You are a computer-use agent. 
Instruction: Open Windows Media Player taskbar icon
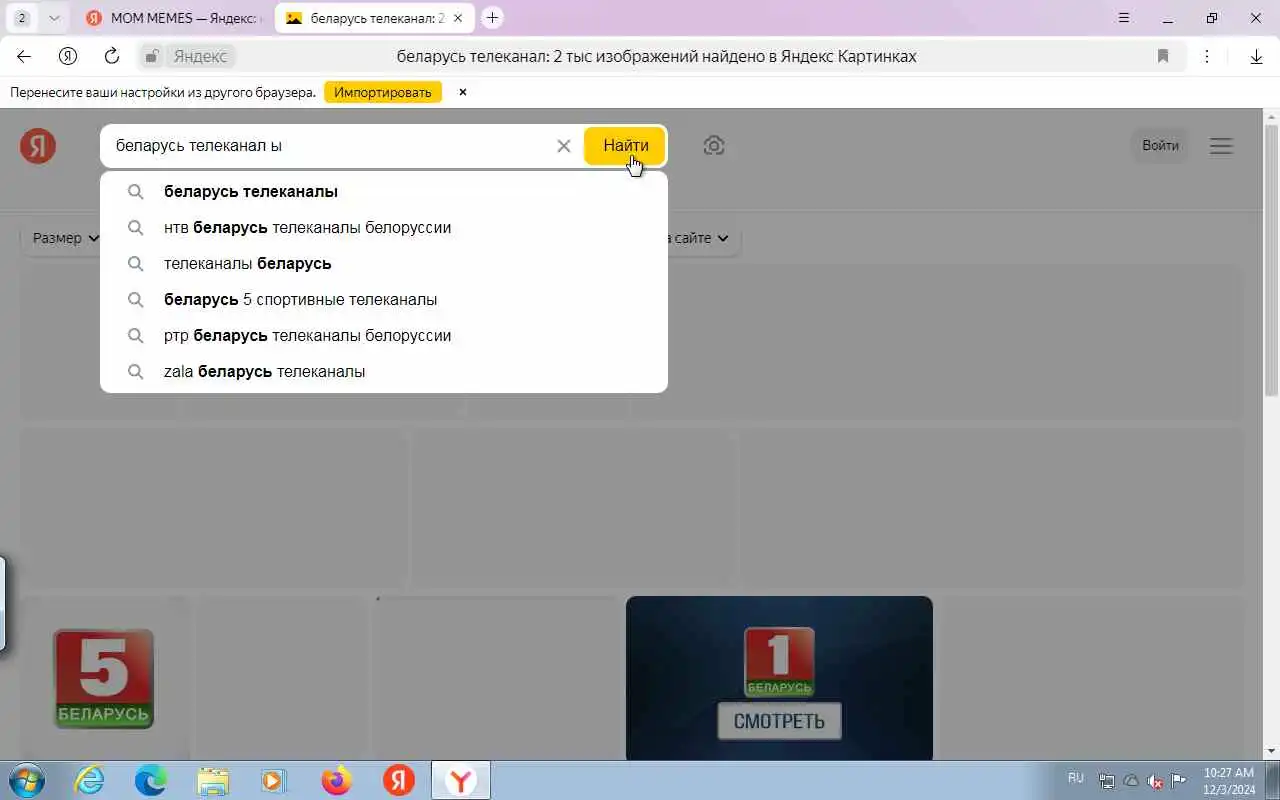(x=274, y=781)
